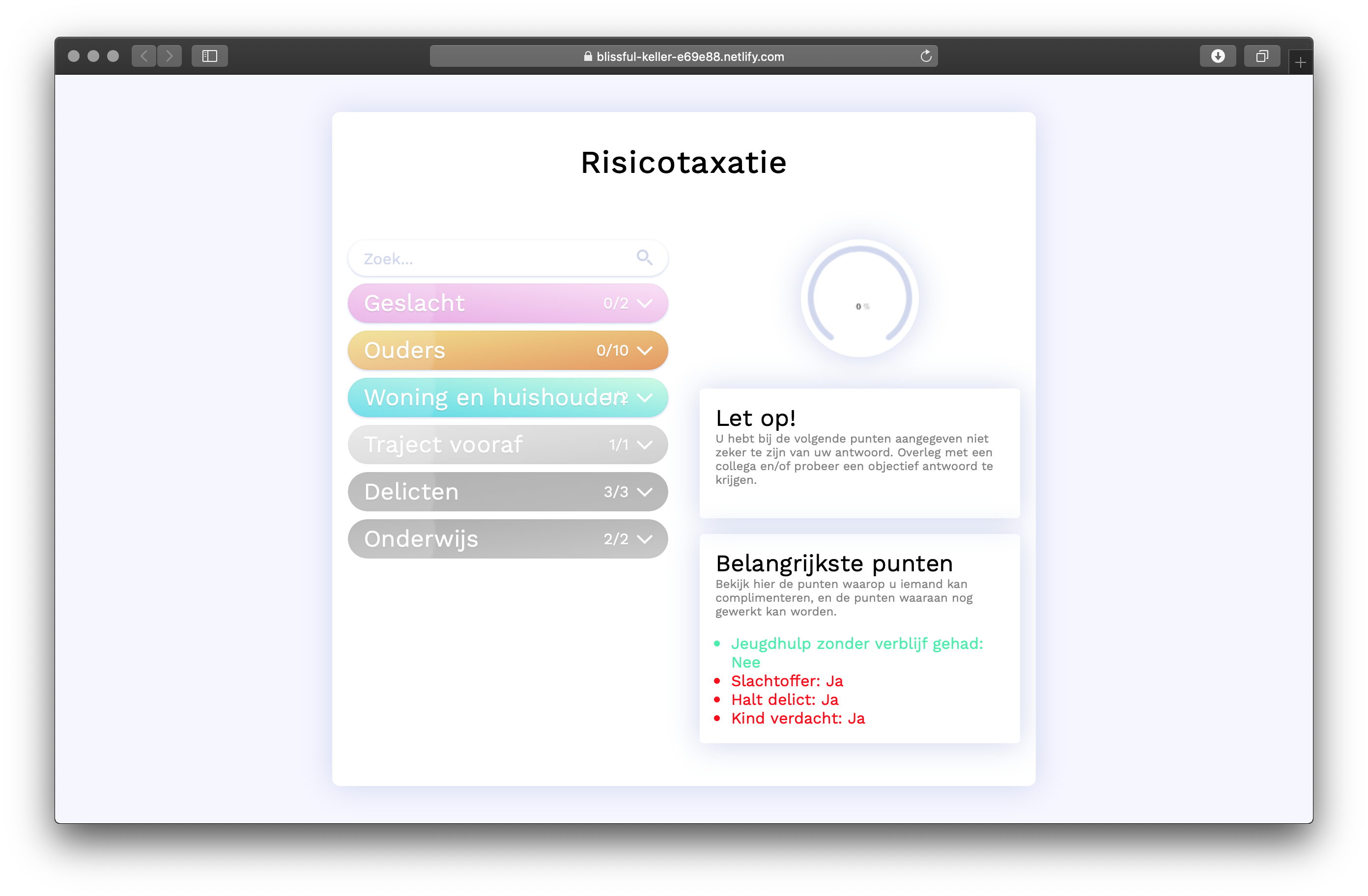Viewport: 1368px width, 896px height.
Task: Go forward with browser forward arrow
Action: tap(169, 56)
